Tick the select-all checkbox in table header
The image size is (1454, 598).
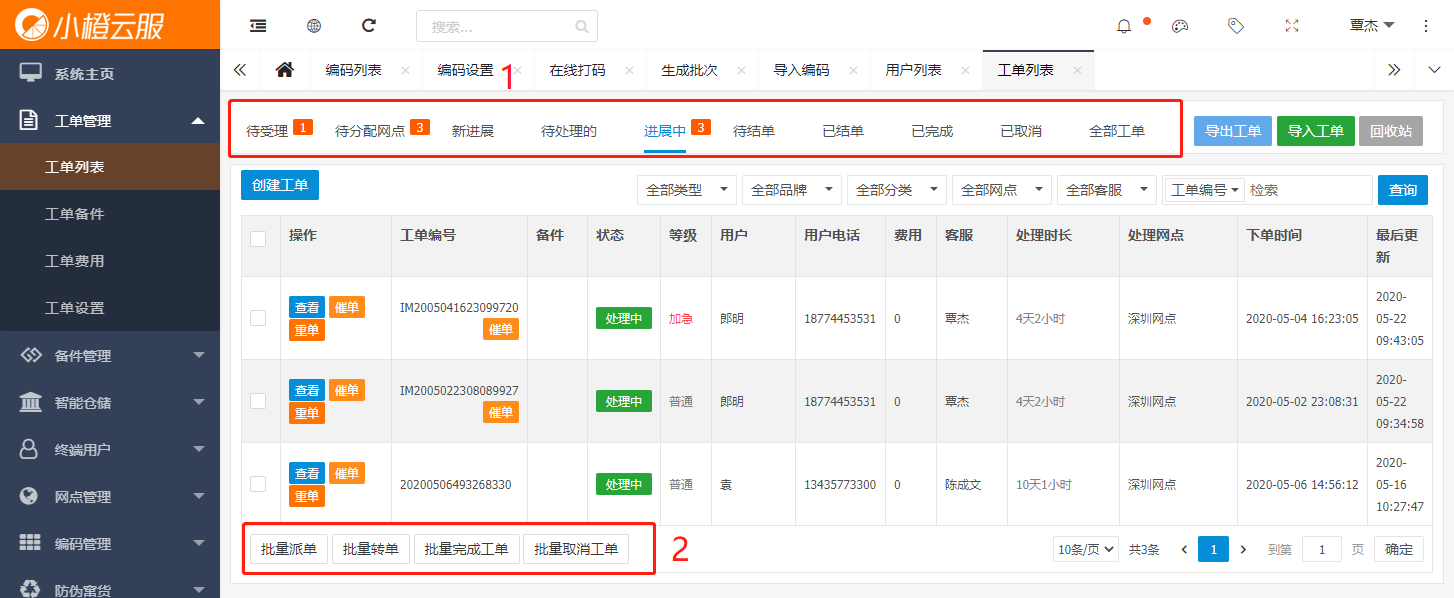(258, 239)
